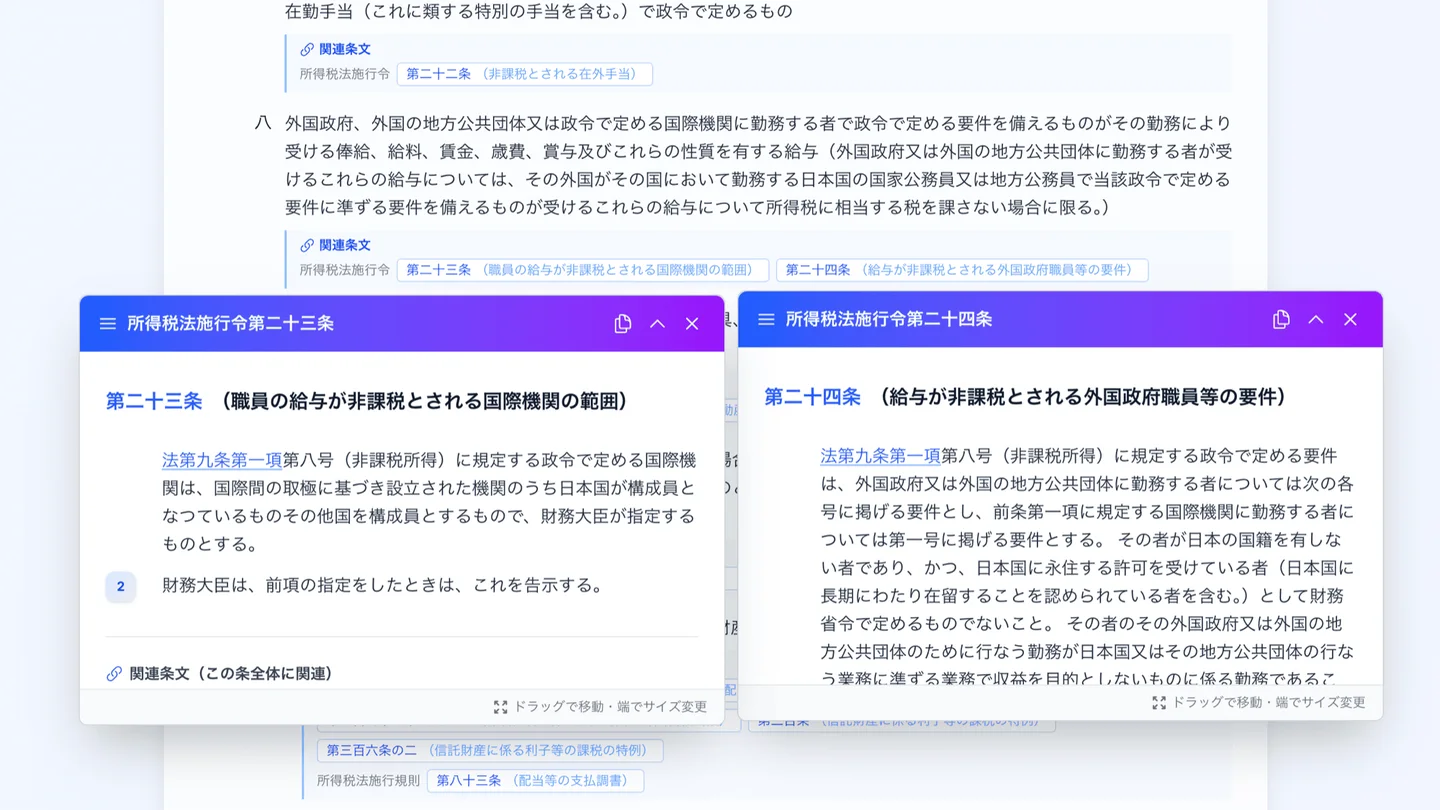Open 第八十三条 (配当等の支払調書) chip
The height and width of the screenshot is (810, 1440).
pyautogui.click(x=535, y=780)
